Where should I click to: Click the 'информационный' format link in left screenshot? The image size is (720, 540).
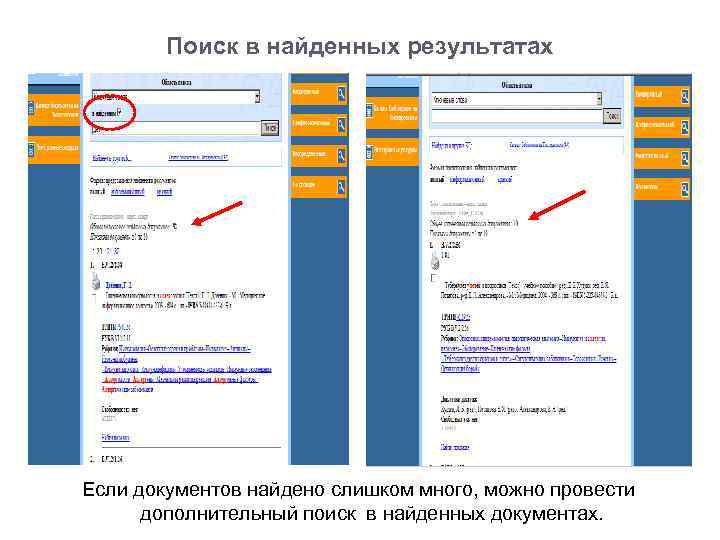[x=128, y=191]
